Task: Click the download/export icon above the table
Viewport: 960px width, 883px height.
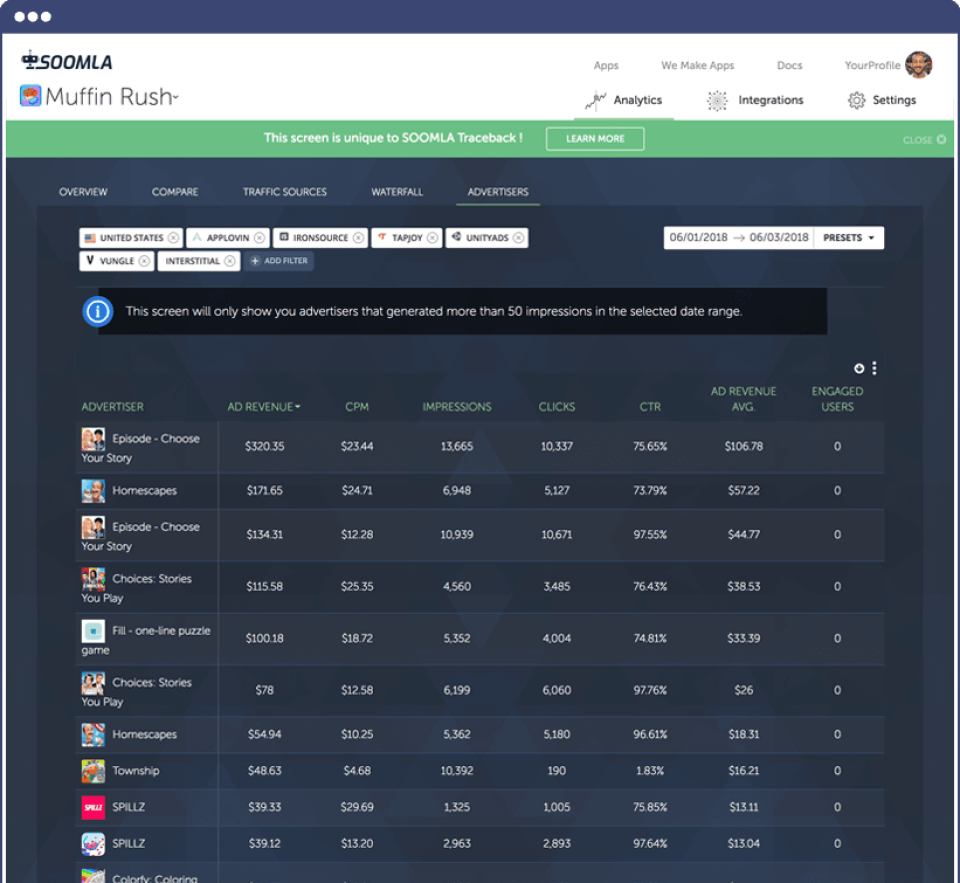Action: coord(858,368)
